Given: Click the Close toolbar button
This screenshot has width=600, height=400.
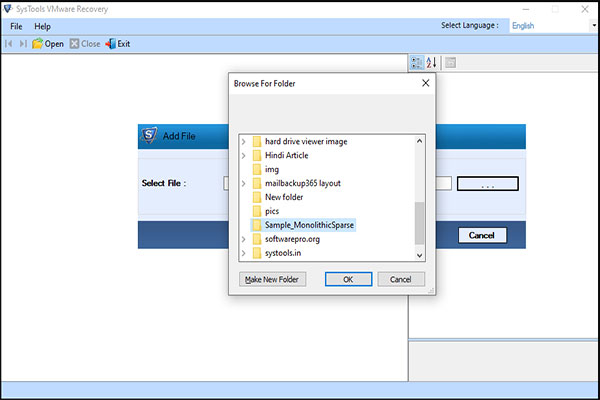Looking at the screenshot, I should [x=85, y=44].
